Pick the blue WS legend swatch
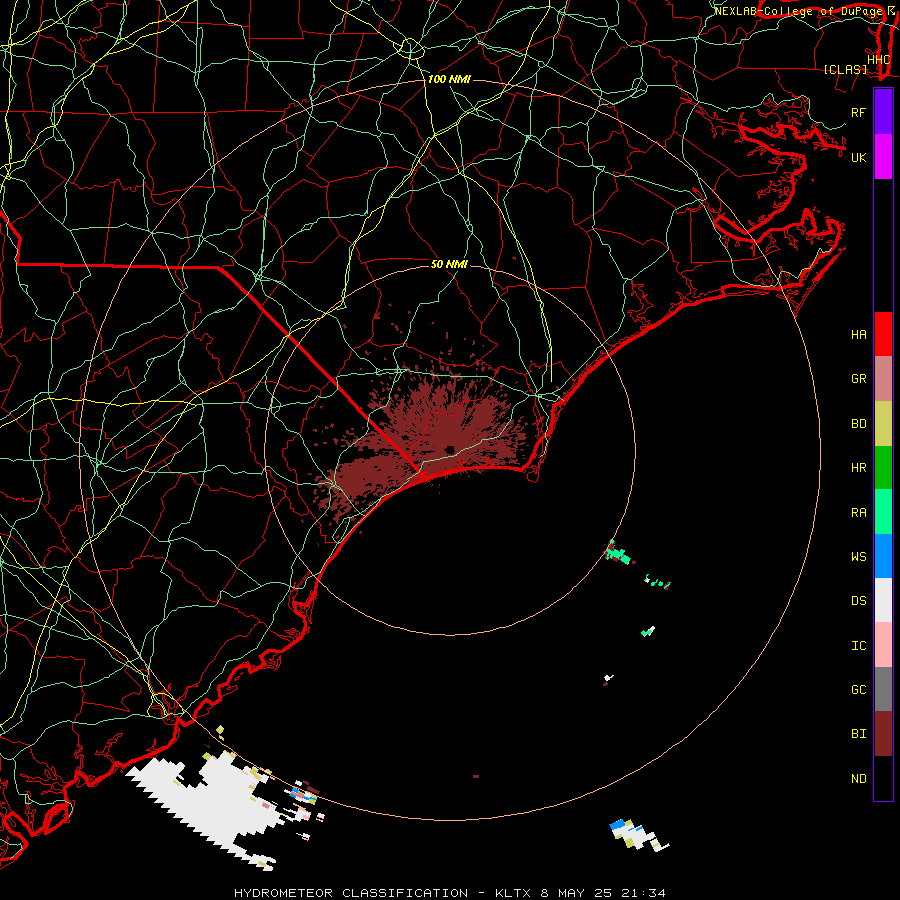Image resolution: width=900 pixels, height=900 pixels. (883, 556)
